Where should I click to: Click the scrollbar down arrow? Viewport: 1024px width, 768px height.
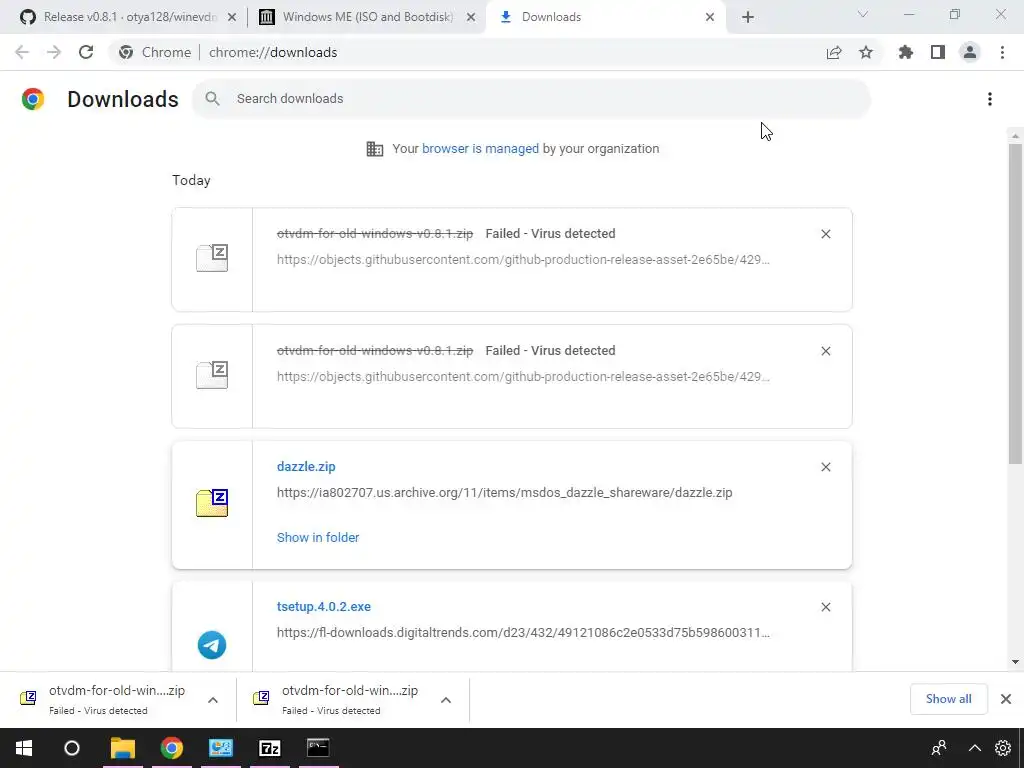[1015, 662]
